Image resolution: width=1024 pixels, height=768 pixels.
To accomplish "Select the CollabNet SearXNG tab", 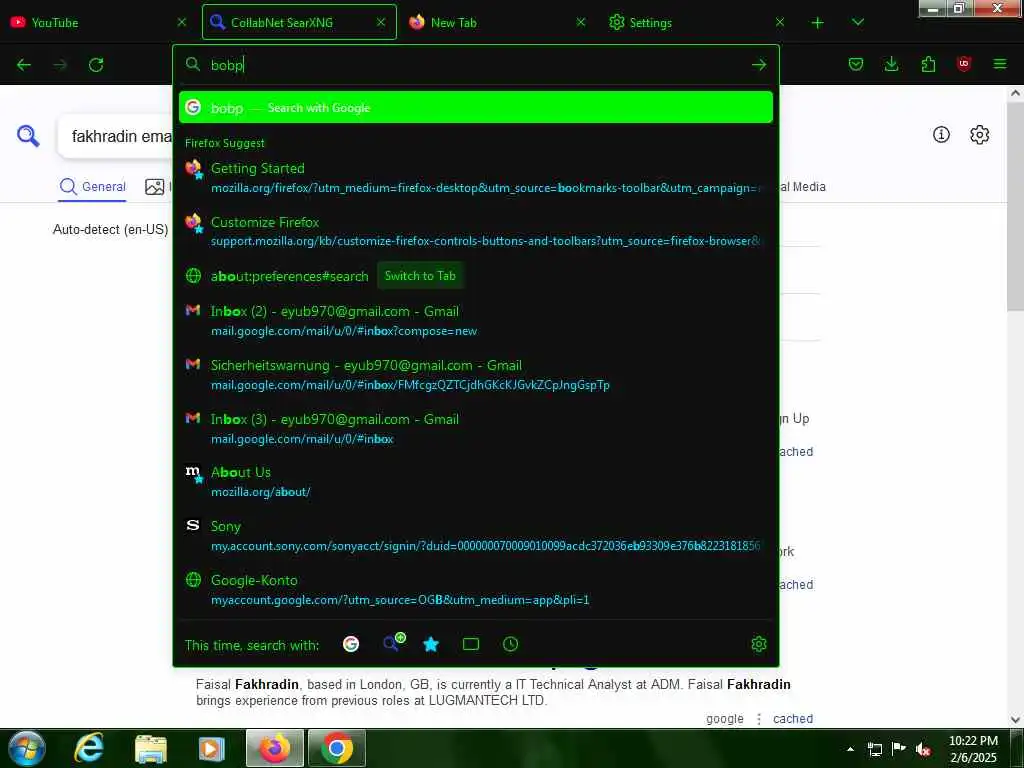I will pos(299,22).
